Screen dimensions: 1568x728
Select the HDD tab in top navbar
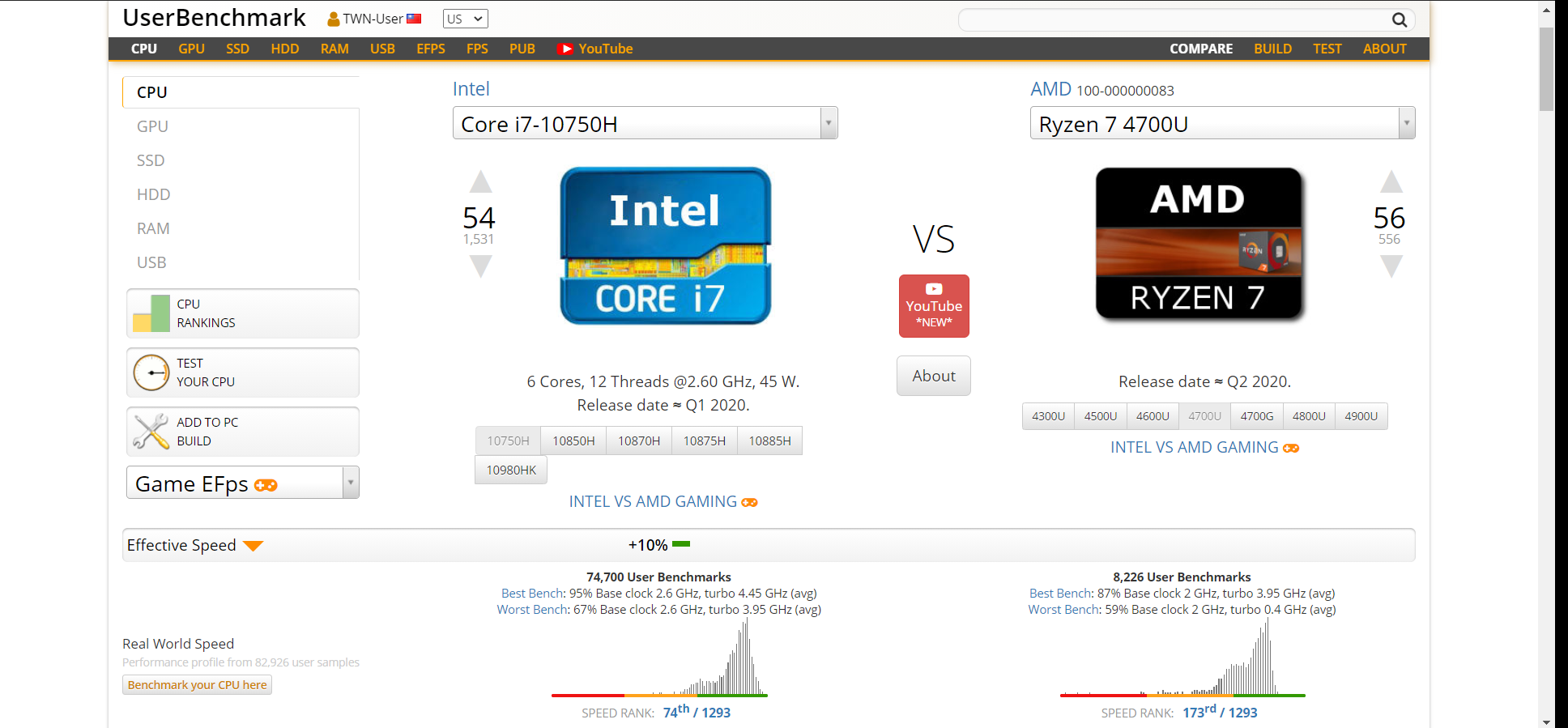click(x=285, y=49)
